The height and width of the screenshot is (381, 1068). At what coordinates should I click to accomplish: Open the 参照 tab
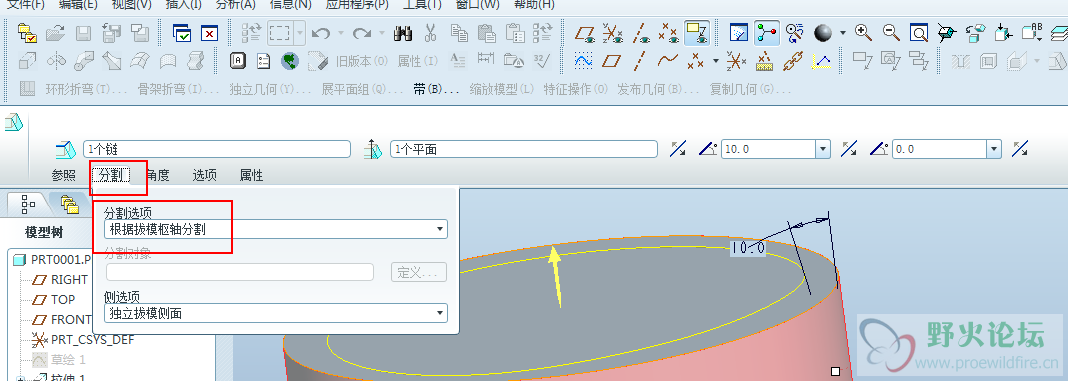(x=63, y=175)
